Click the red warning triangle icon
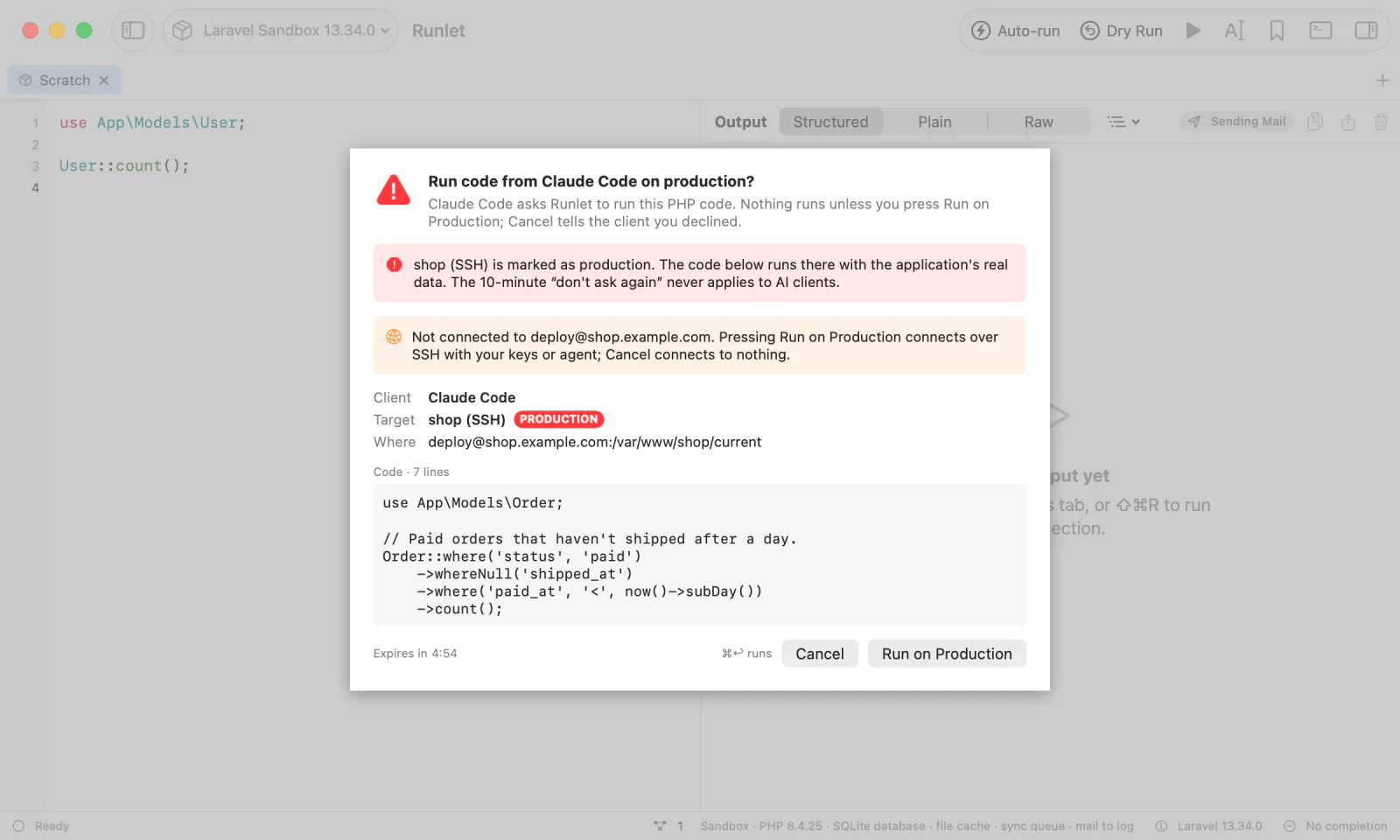The width and height of the screenshot is (1400, 840). point(394,190)
